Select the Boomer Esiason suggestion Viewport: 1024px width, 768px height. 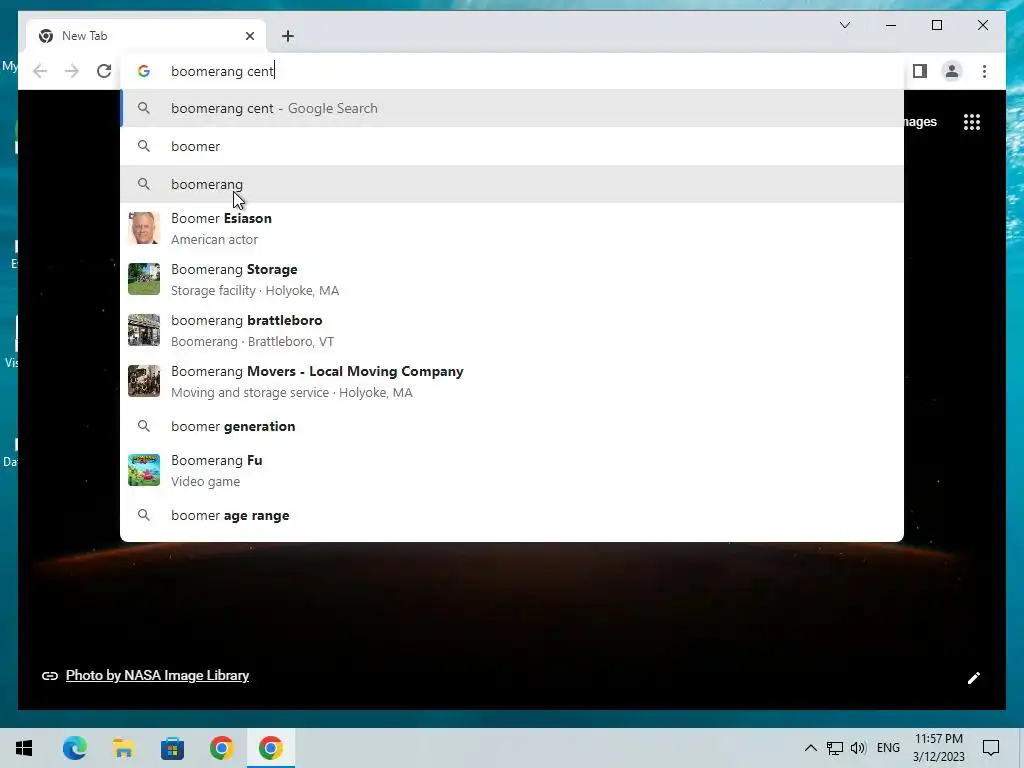click(512, 229)
